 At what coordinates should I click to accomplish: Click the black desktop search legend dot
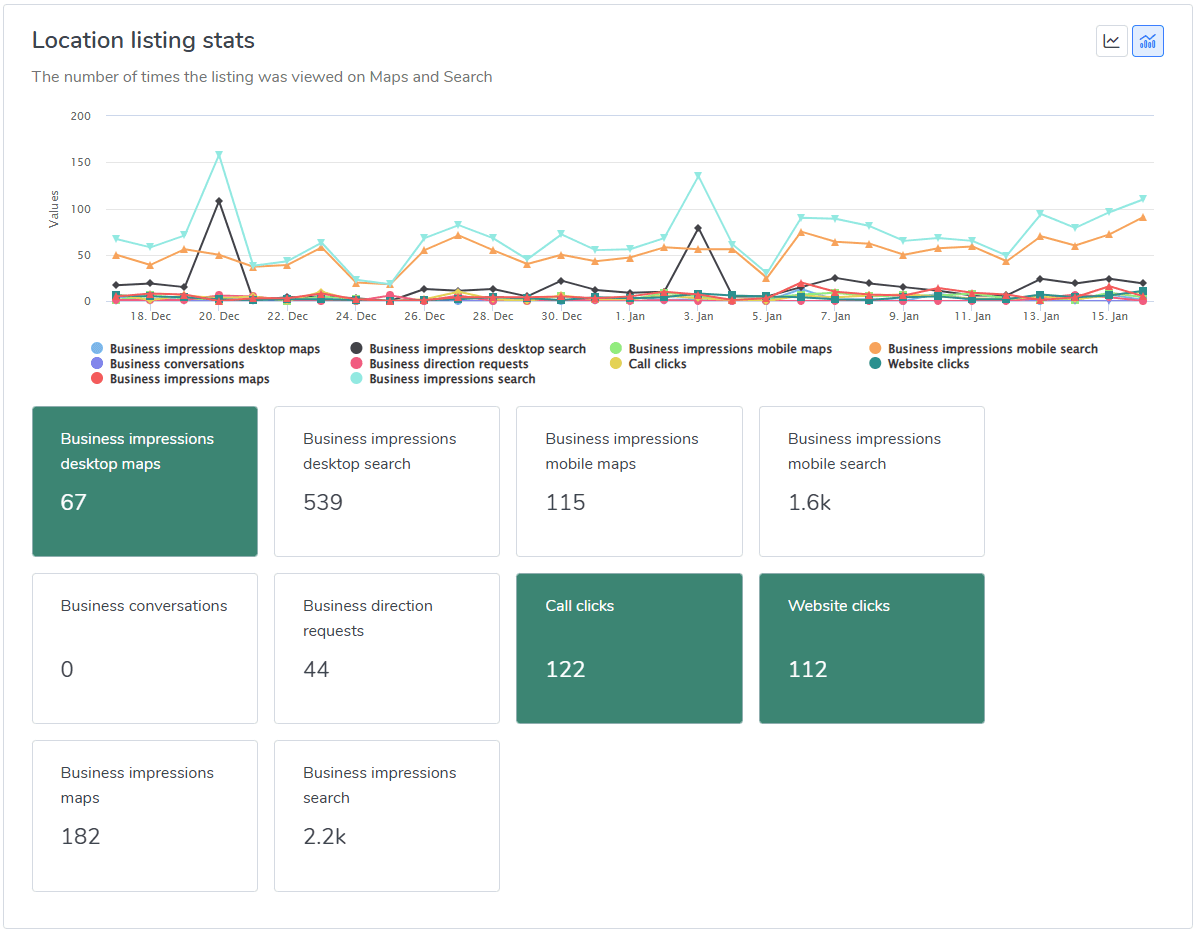coord(356,348)
